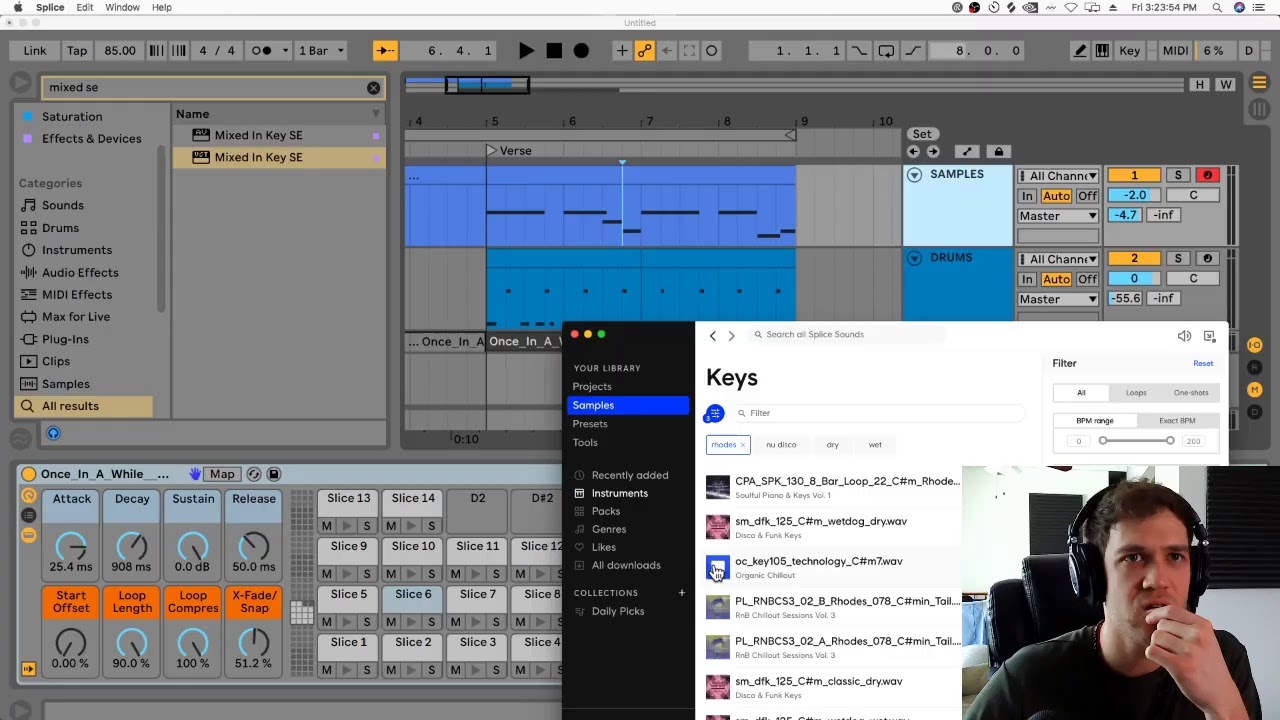Start playback with the Play button
The image size is (1280, 720).
pos(526,51)
